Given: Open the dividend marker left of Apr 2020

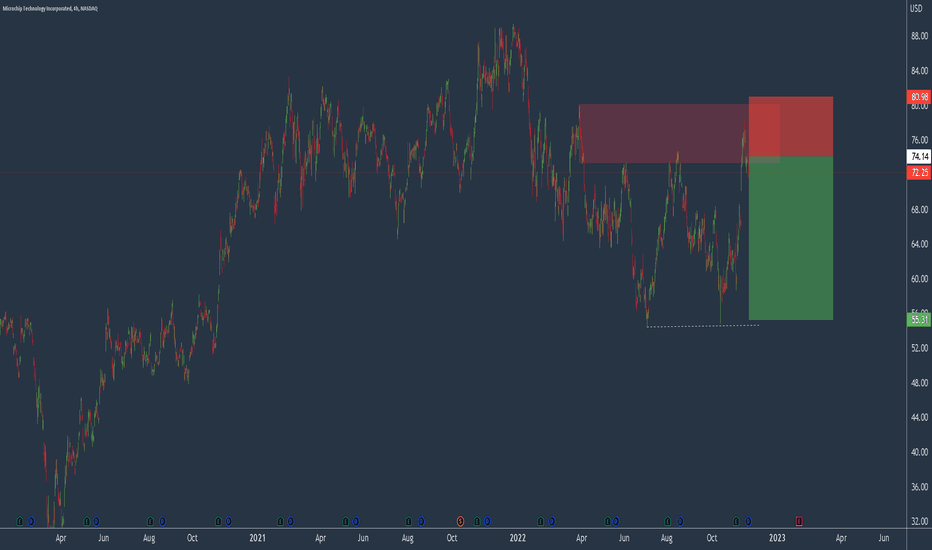Looking at the screenshot, I should tap(31, 521).
